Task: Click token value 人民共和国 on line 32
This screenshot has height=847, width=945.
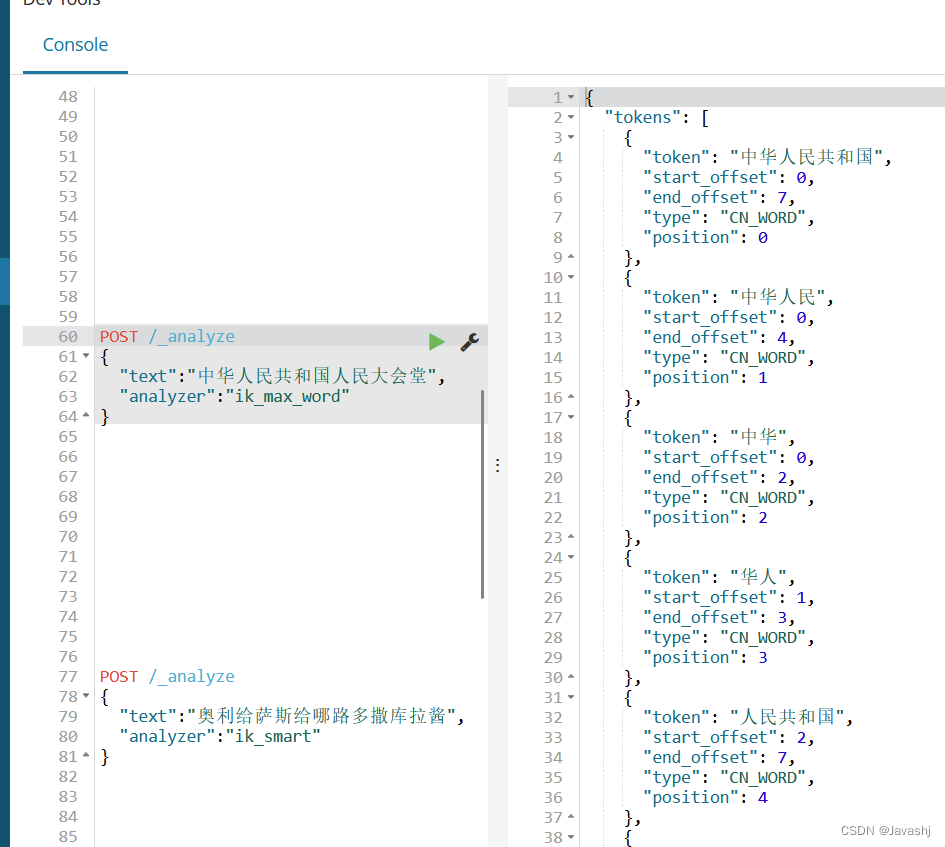Action: (x=787, y=717)
